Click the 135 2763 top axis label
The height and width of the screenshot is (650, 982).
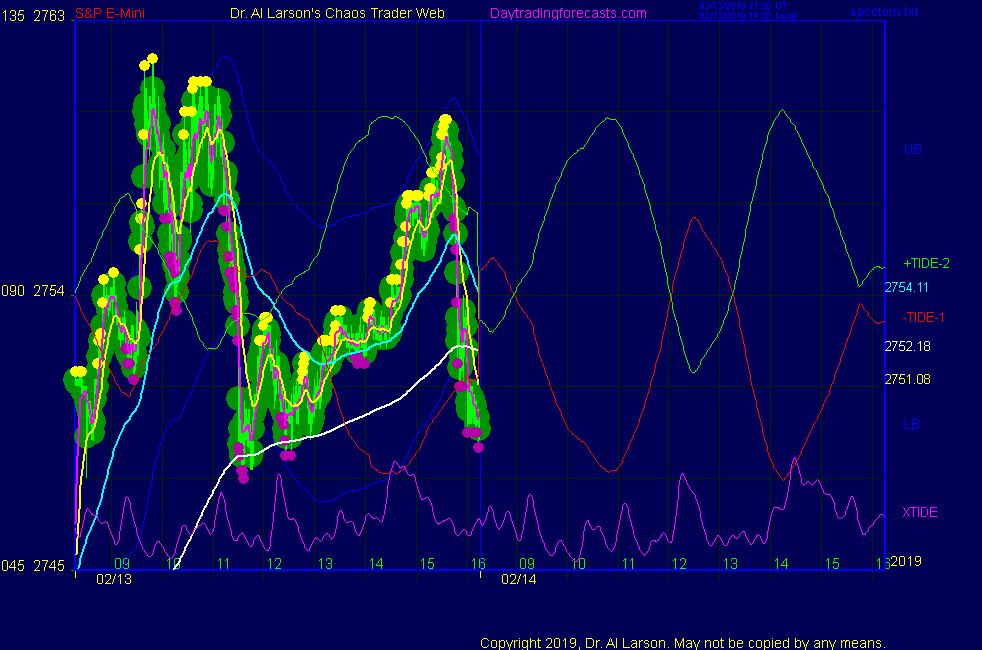pyautogui.click(x=33, y=16)
